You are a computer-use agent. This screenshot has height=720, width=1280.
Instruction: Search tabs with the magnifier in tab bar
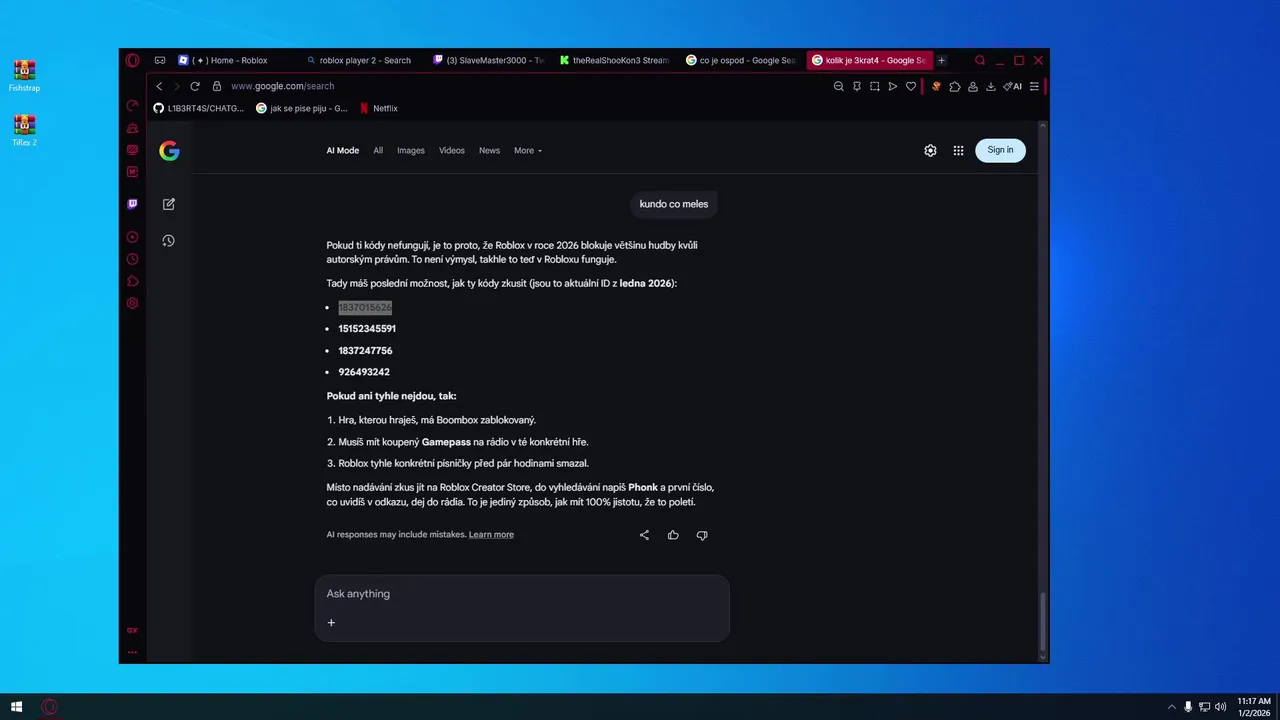980,60
